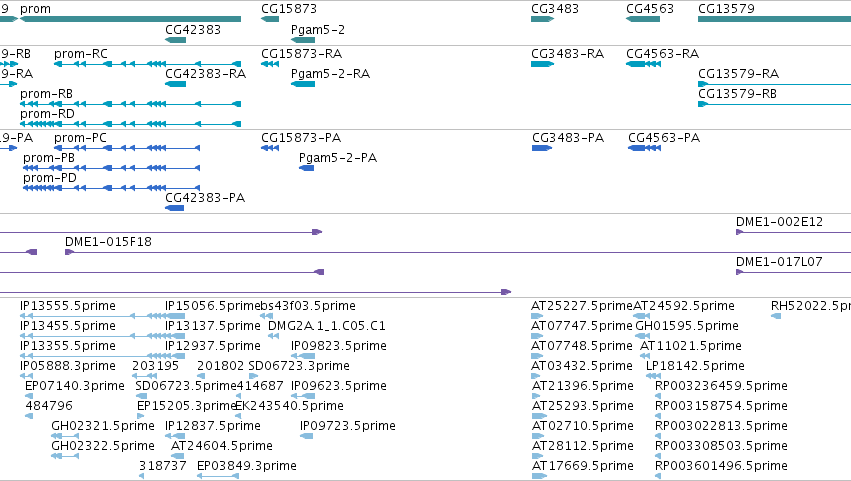
Task: Click the prom gene feature bar
Action: coord(130,19)
